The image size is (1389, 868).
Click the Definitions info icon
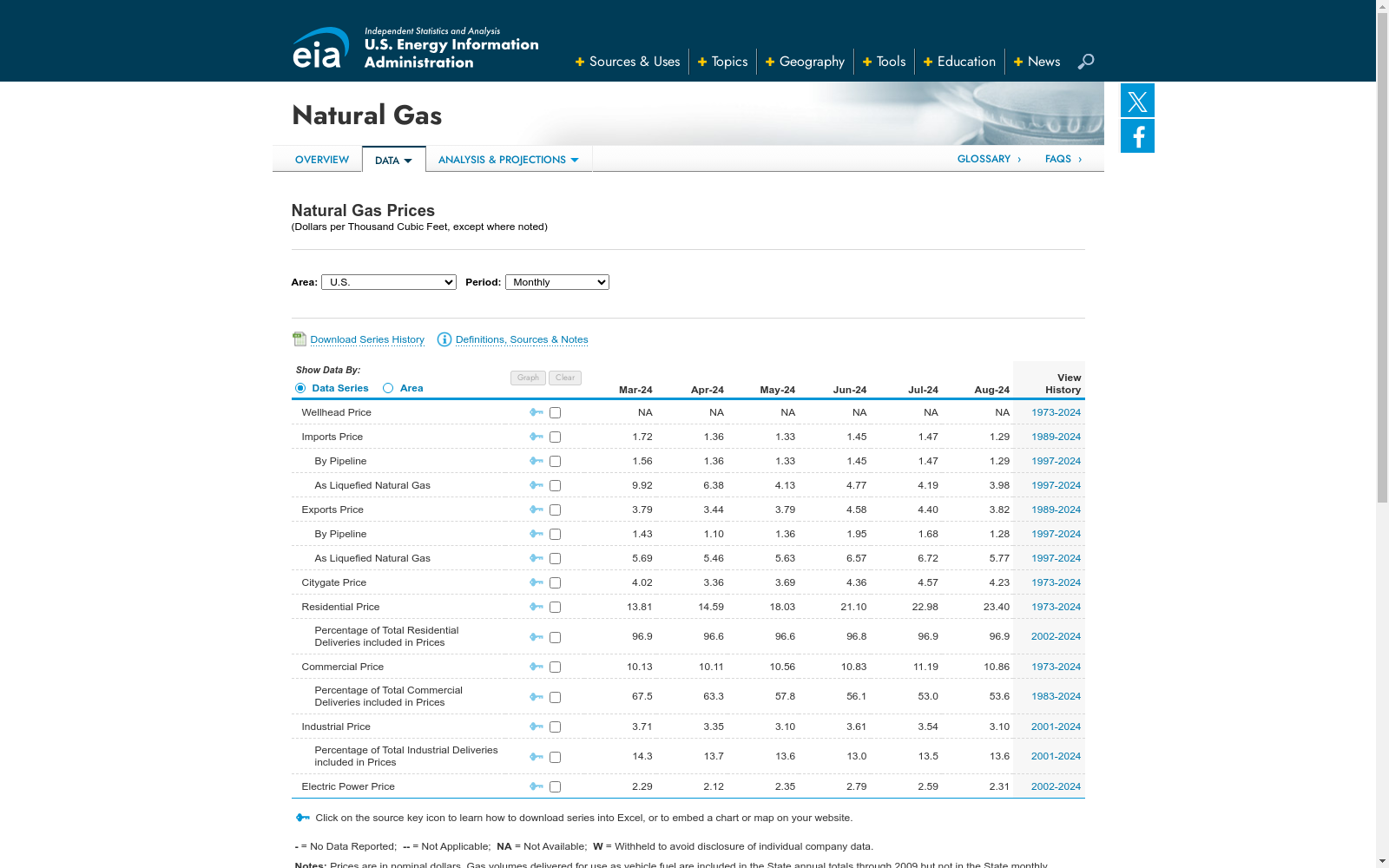pyautogui.click(x=444, y=339)
